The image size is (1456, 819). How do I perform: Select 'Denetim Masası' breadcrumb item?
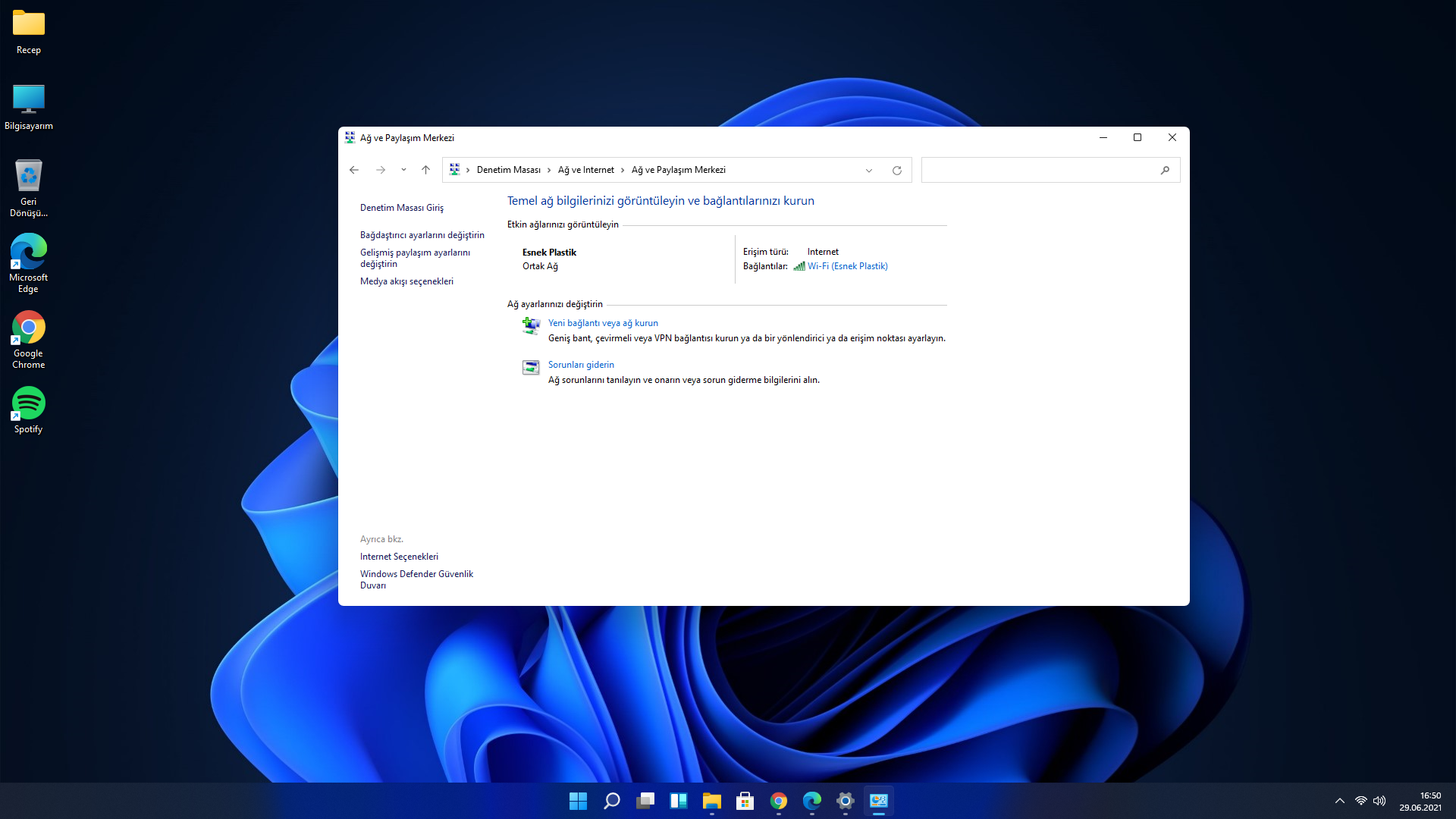coord(508,170)
